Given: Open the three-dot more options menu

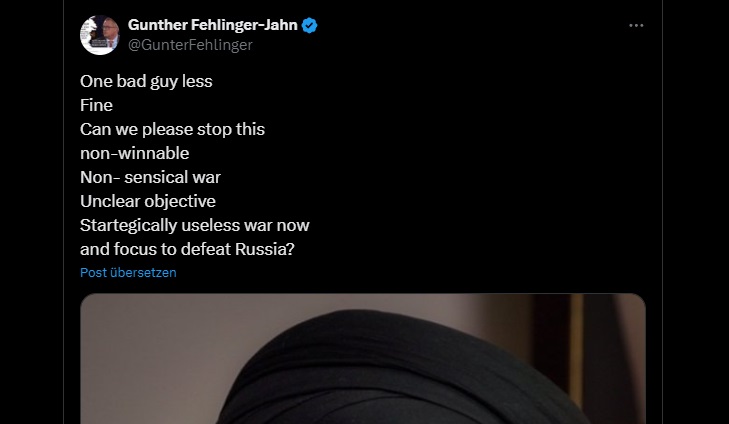Looking at the screenshot, I should click(636, 26).
